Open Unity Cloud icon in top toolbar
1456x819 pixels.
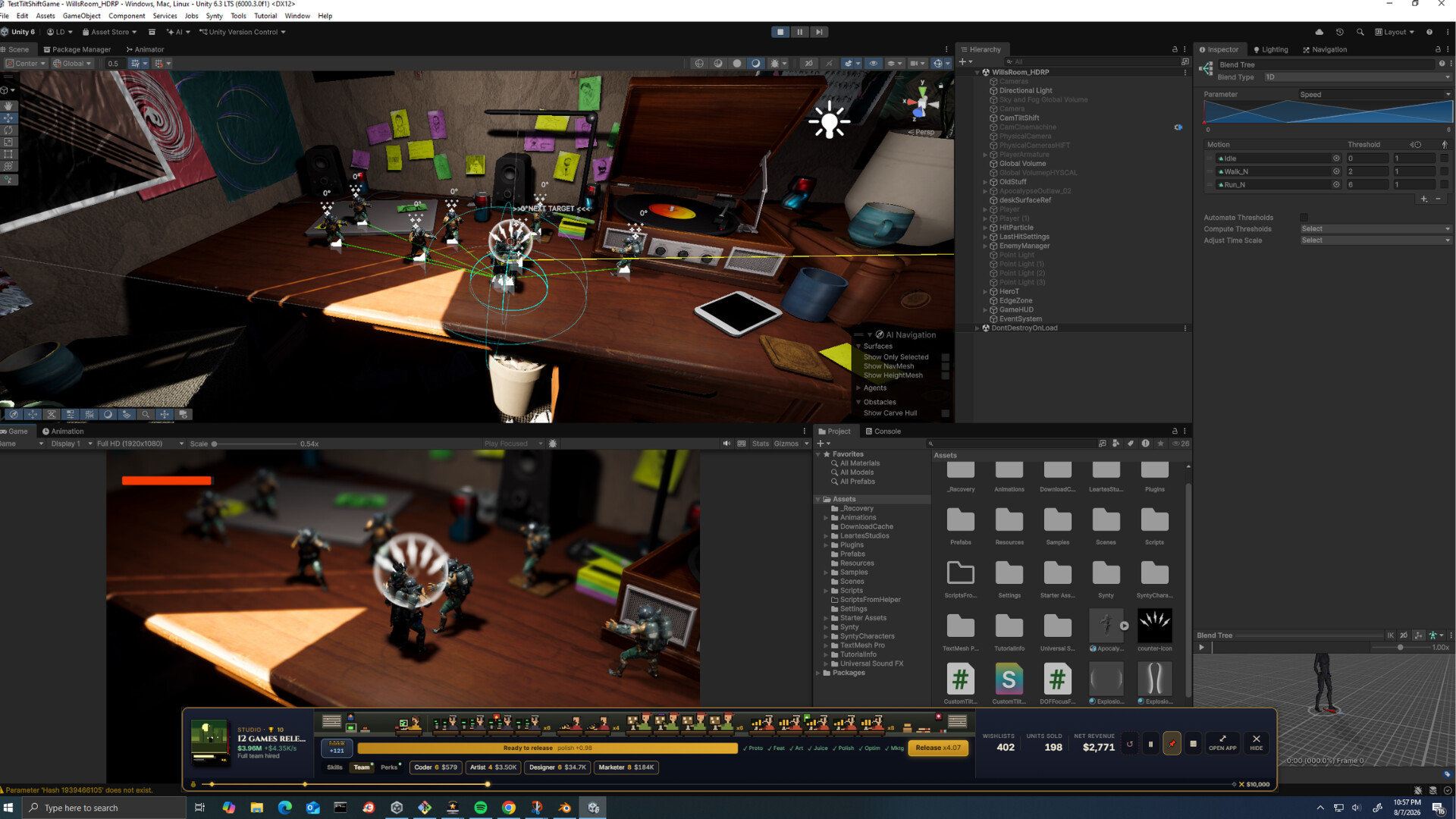(x=1319, y=32)
